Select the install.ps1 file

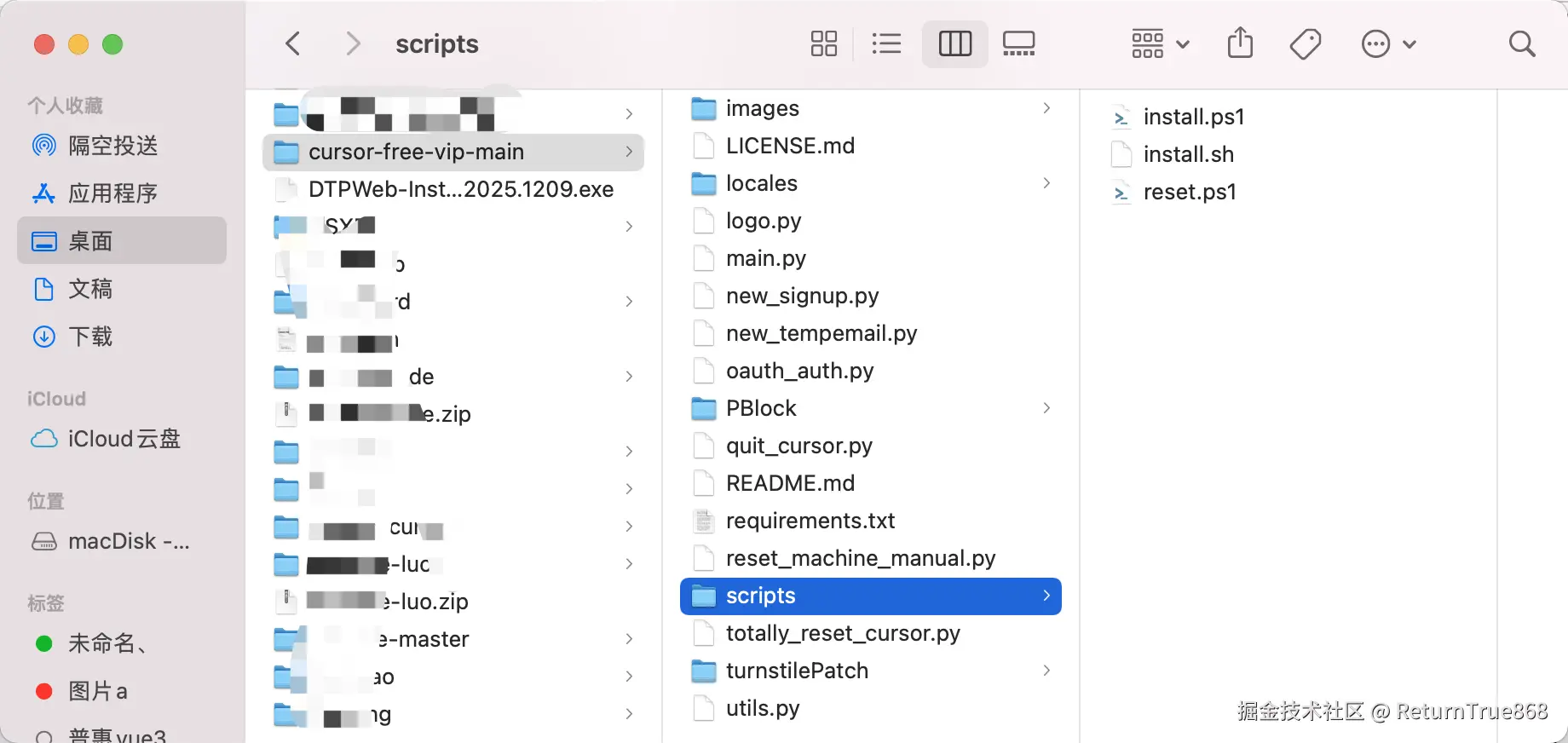coord(1193,117)
